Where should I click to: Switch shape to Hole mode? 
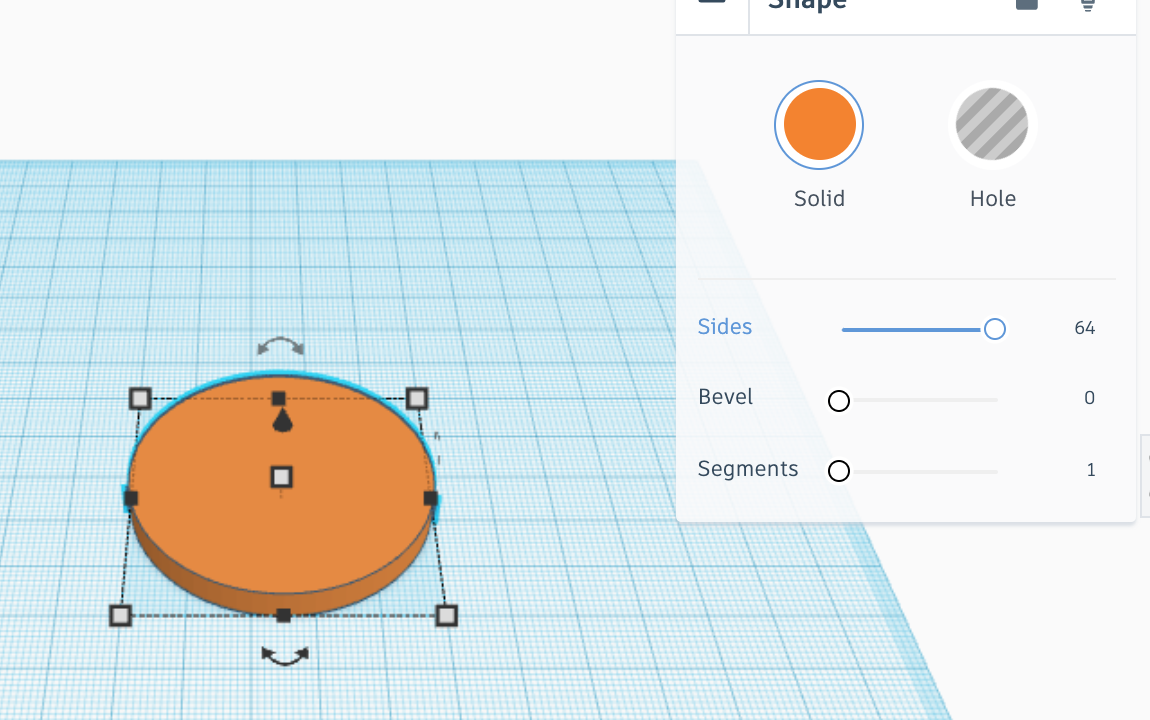coord(992,125)
